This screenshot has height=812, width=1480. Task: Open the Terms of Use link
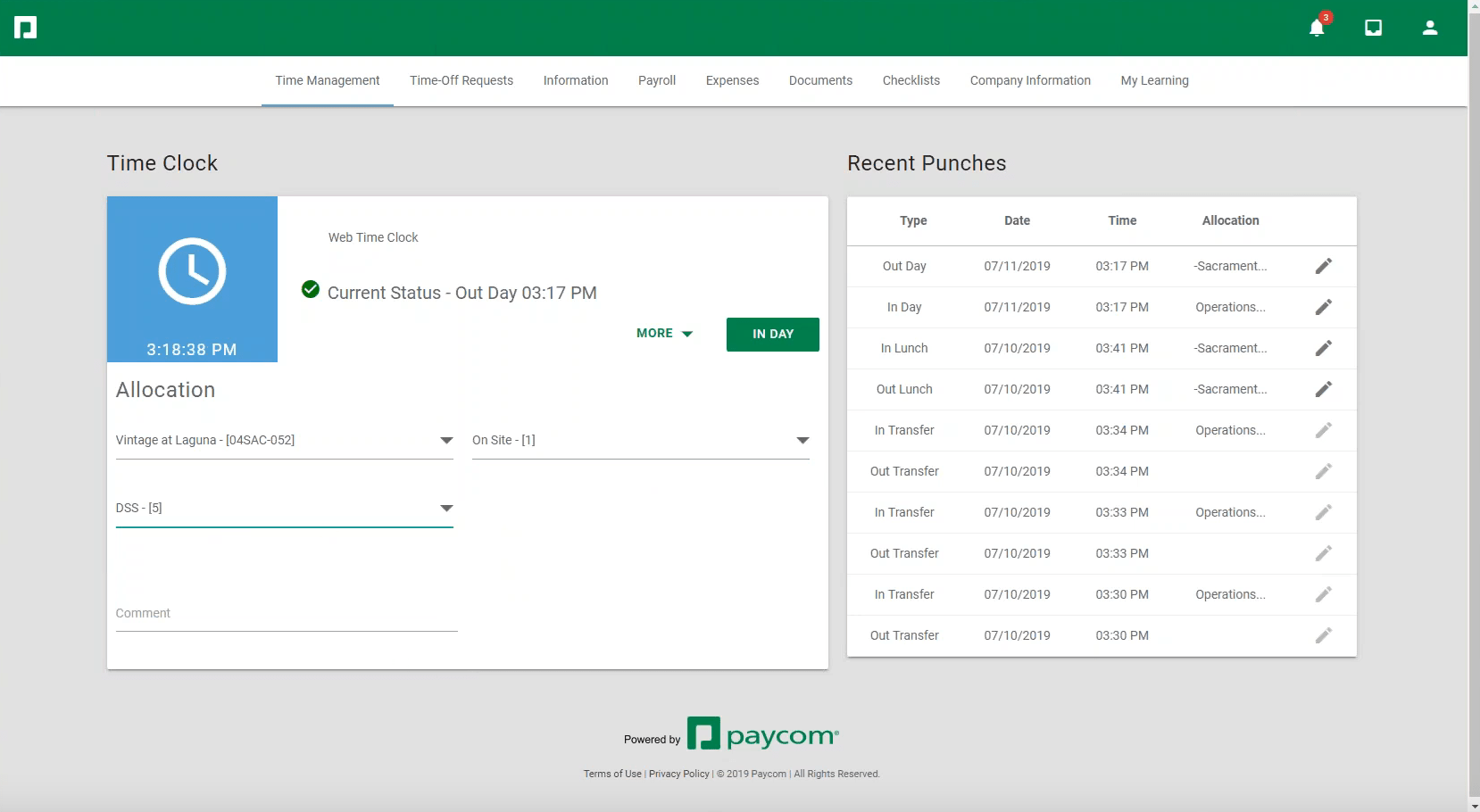point(612,774)
